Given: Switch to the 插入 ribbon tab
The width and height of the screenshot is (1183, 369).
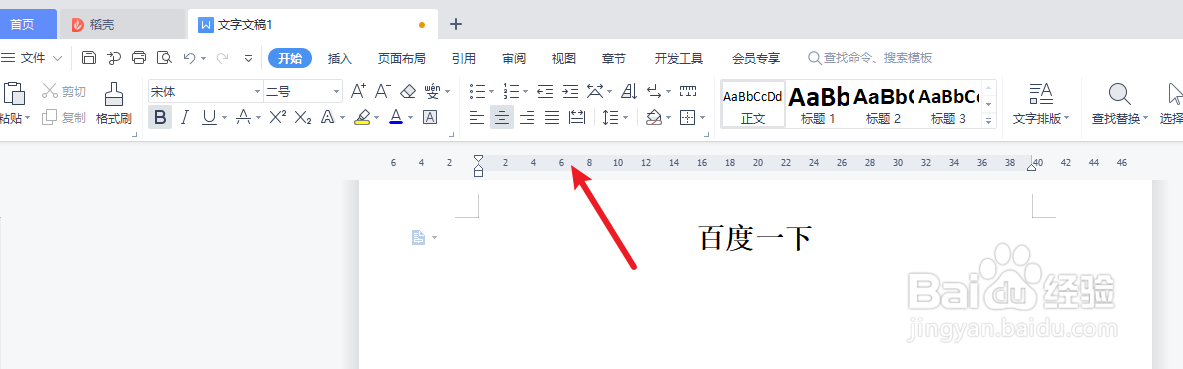Looking at the screenshot, I should 340,58.
